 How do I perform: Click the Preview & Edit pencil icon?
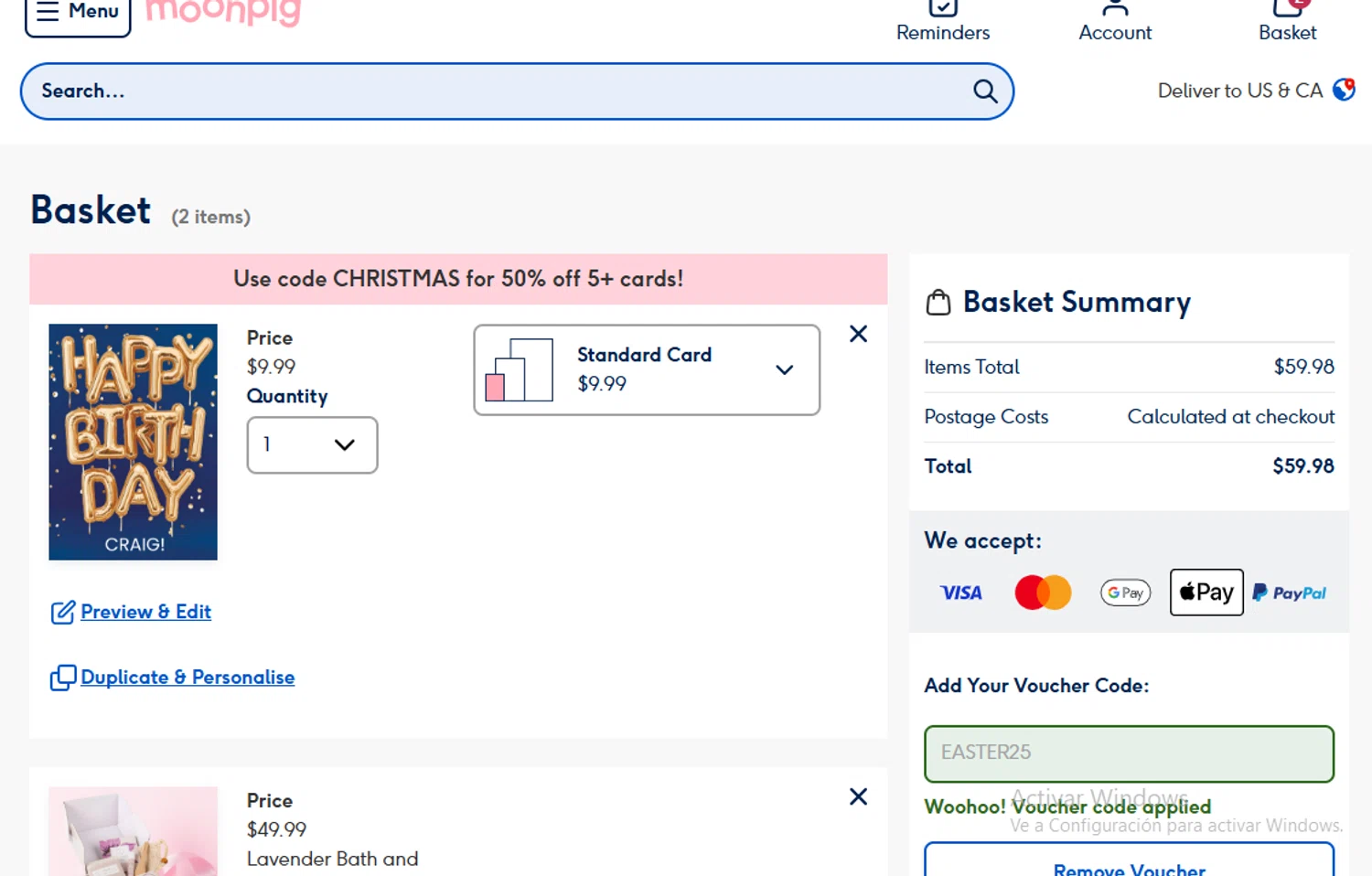point(62,612)
